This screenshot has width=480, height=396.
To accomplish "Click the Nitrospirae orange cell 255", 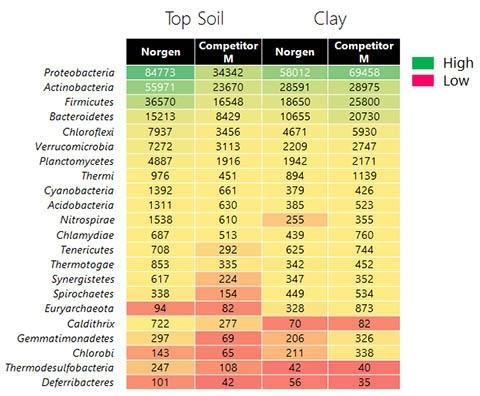I will pos(295,220).
